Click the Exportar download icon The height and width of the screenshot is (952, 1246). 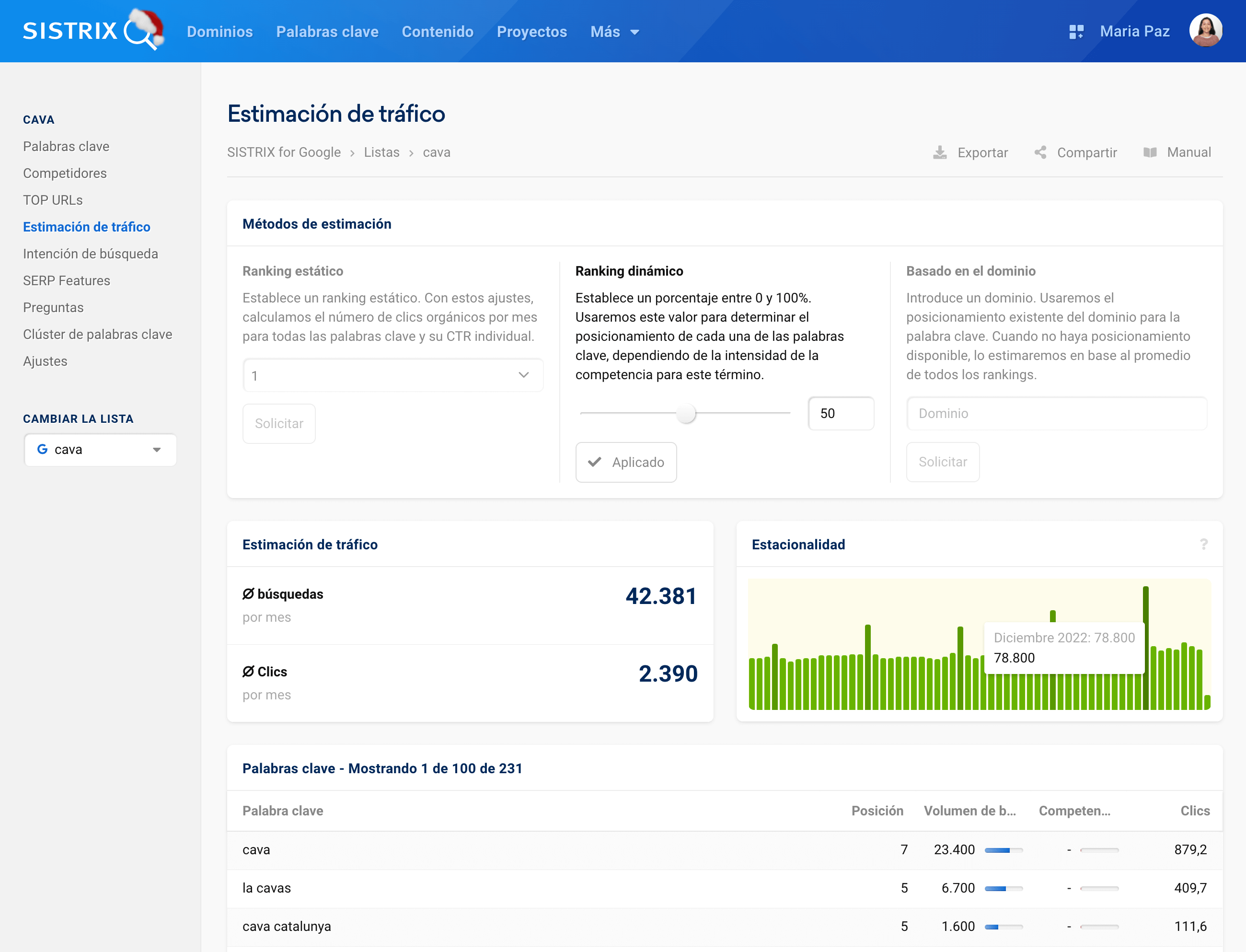coord(940,152)
